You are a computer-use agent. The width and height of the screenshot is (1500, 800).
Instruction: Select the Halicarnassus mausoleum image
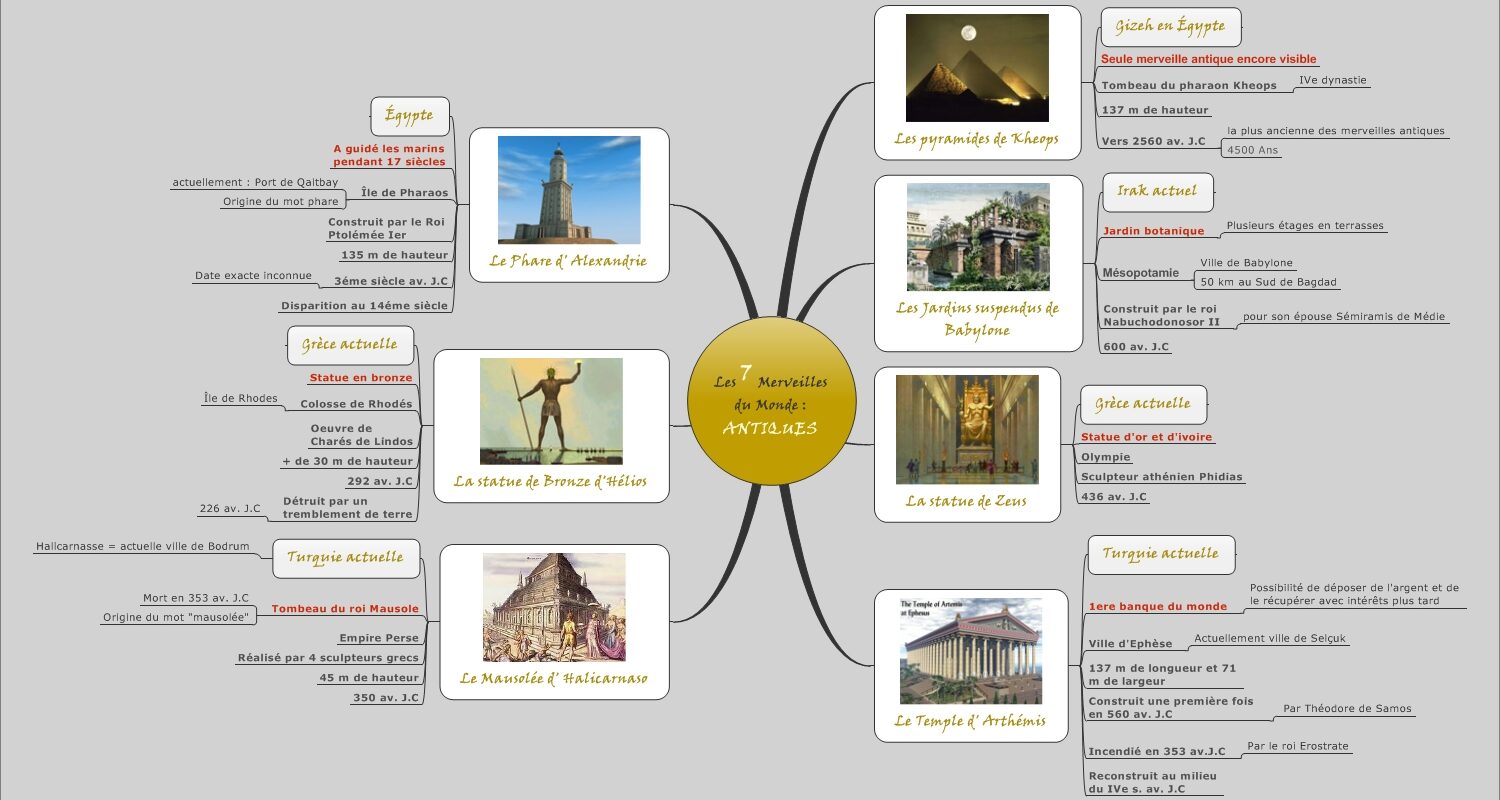pos(554,607)
